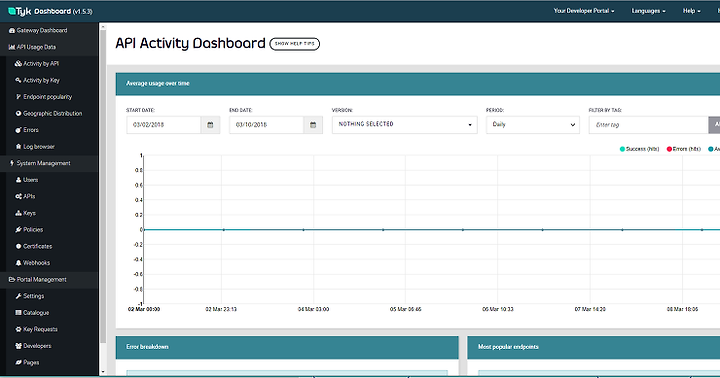This screenshot has width=720, height=378.
Task: Open the Log browser page
Action: click(x=39, y=147)
